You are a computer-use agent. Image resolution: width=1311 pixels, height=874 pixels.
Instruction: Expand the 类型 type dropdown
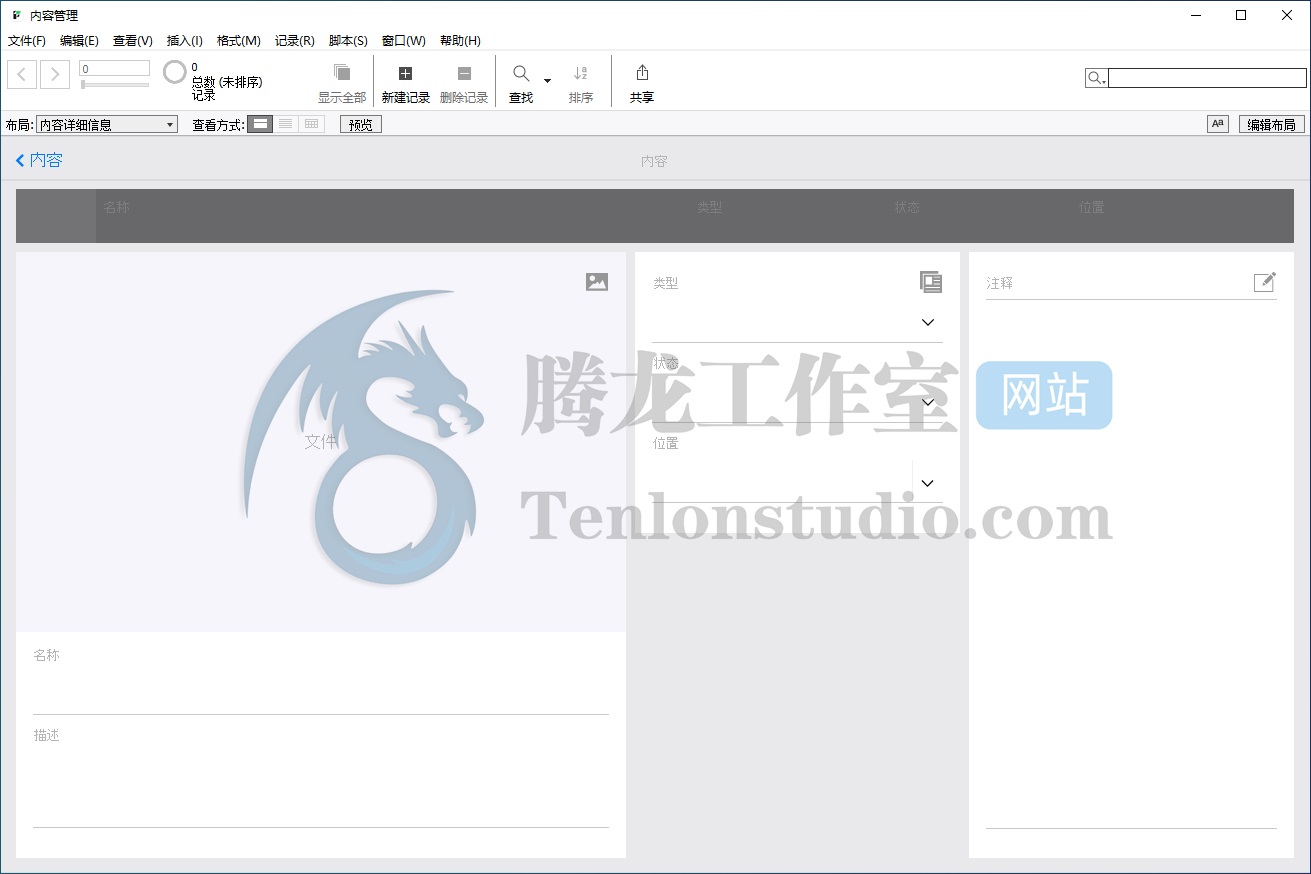tap(927, 322)
